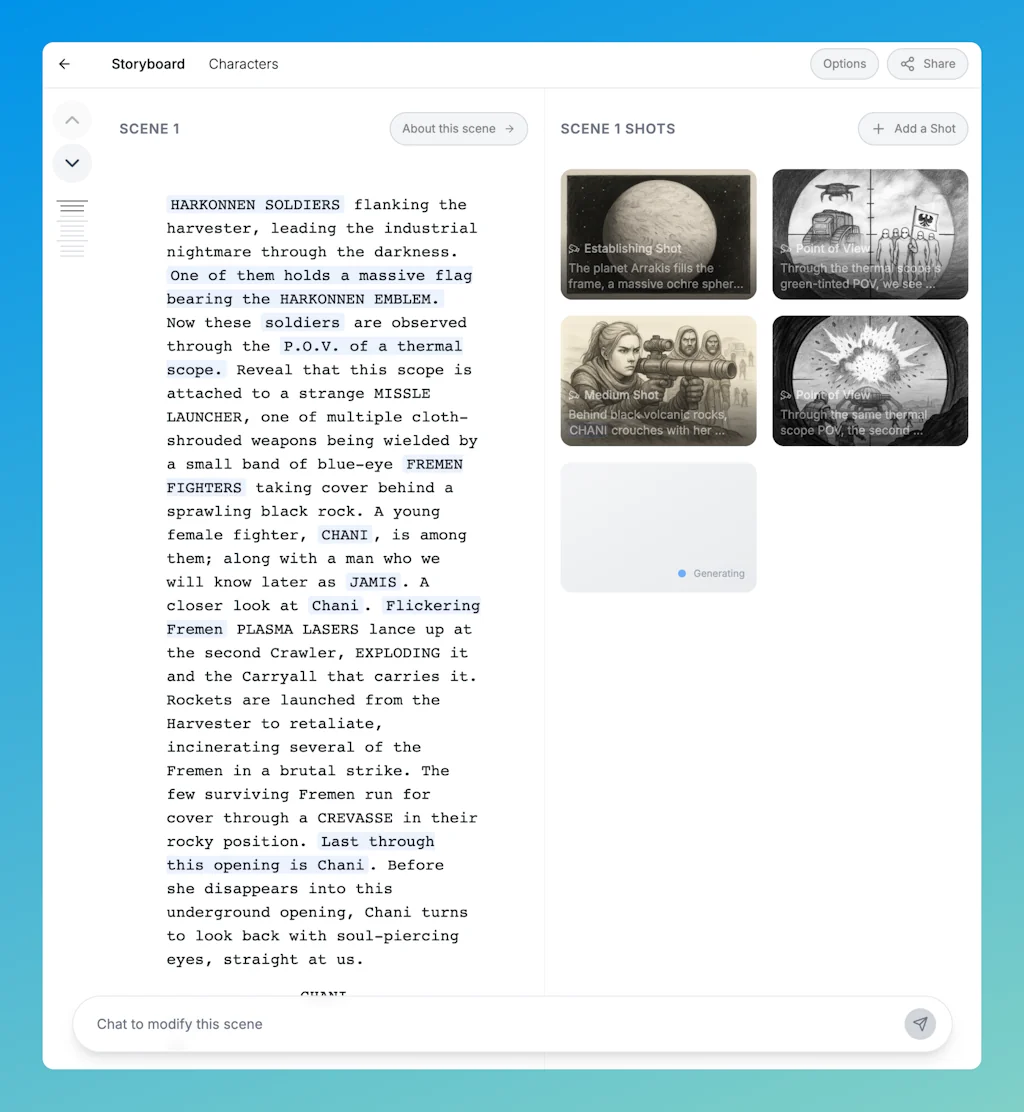
Task: Click highlighted word soldiers in Now these soldiers
Action: (302, 323)
